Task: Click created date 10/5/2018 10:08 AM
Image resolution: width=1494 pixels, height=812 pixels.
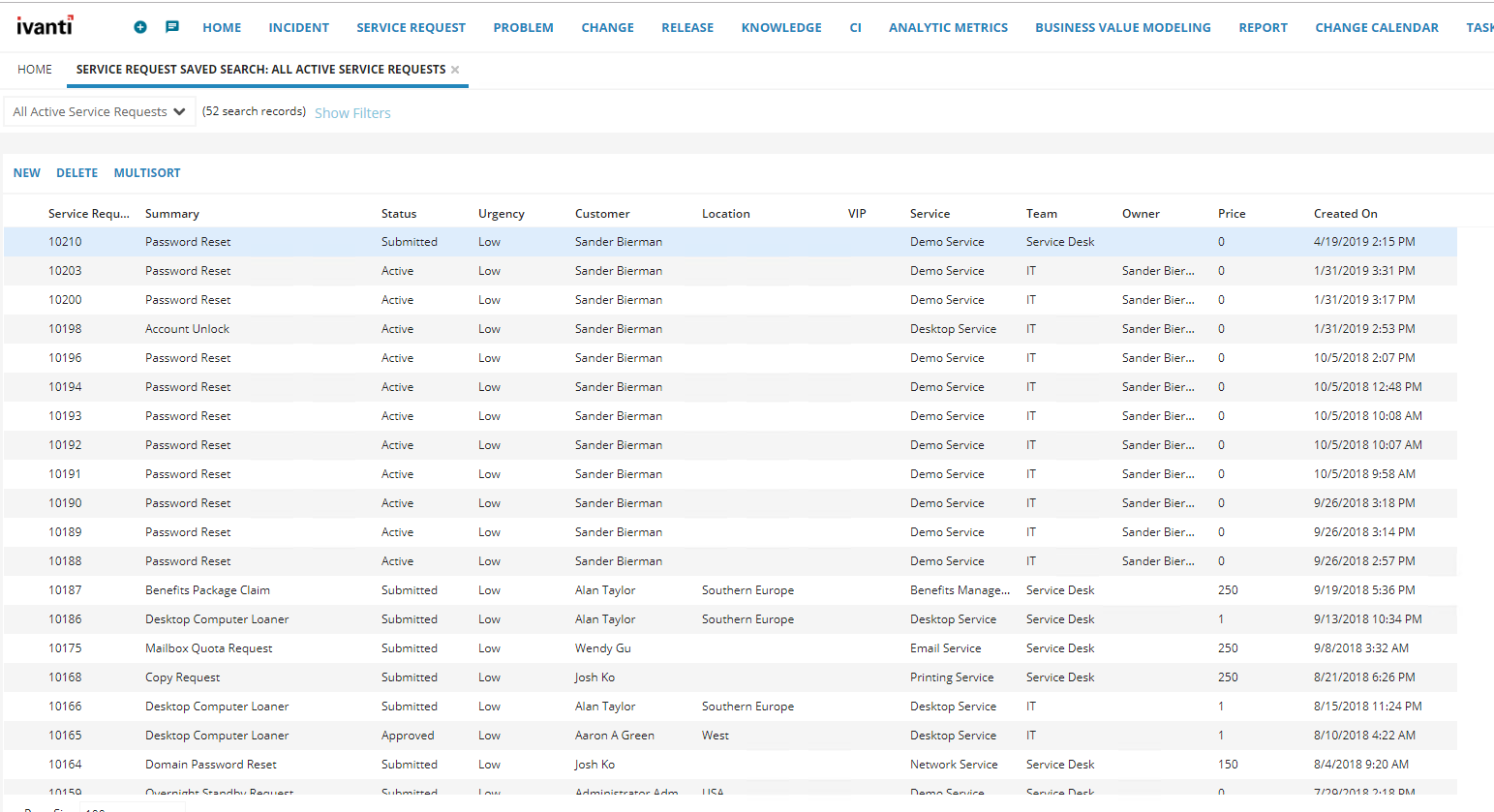Action: (1368, 416)
